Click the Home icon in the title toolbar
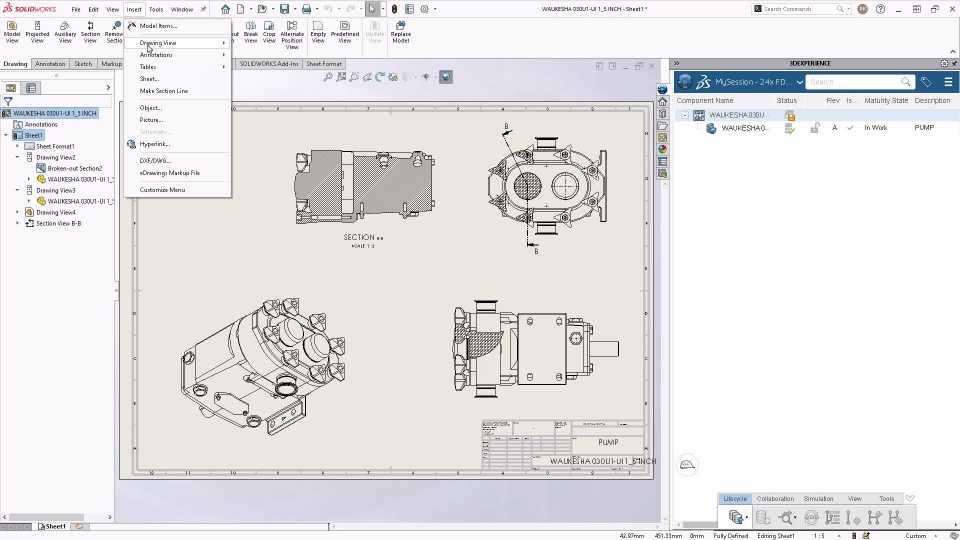The width and height of the screenshot is (960, 540). pos(225,9)
